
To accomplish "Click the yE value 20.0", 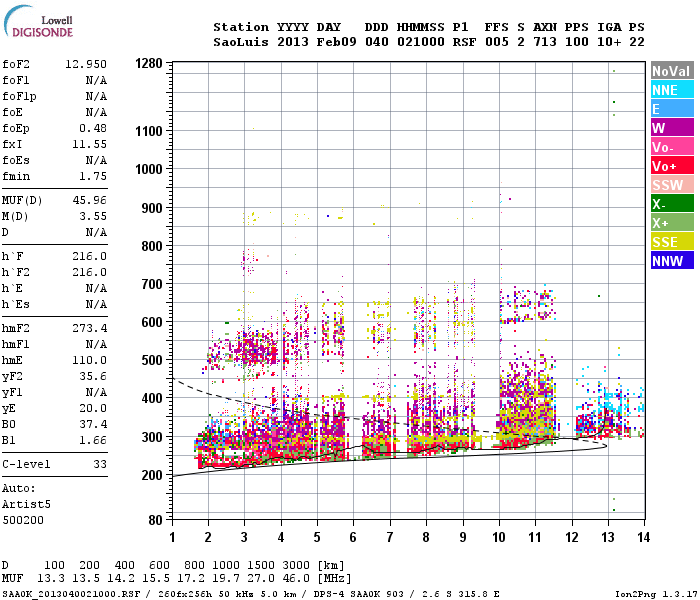I will pos(93,408).
